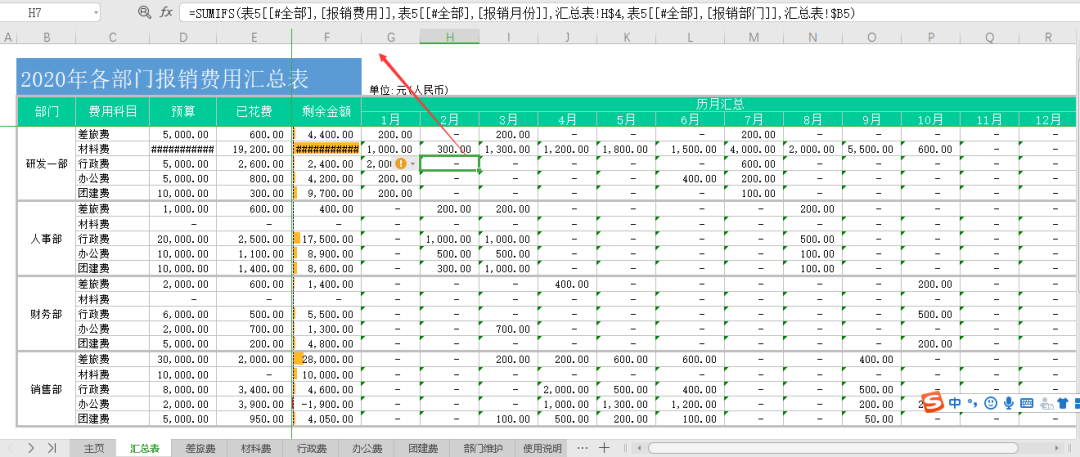Jump to last sheet with navigation arrow

[52, 447]
